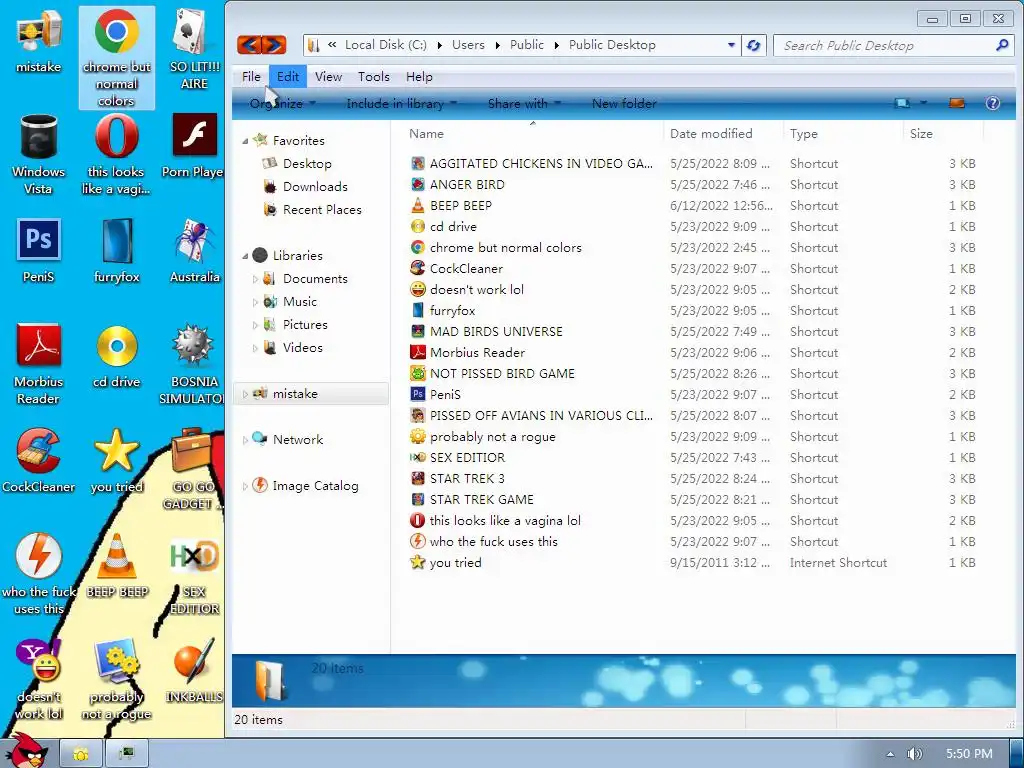
Task: Open the change view options arrow
Action: (x=923, y=103)
